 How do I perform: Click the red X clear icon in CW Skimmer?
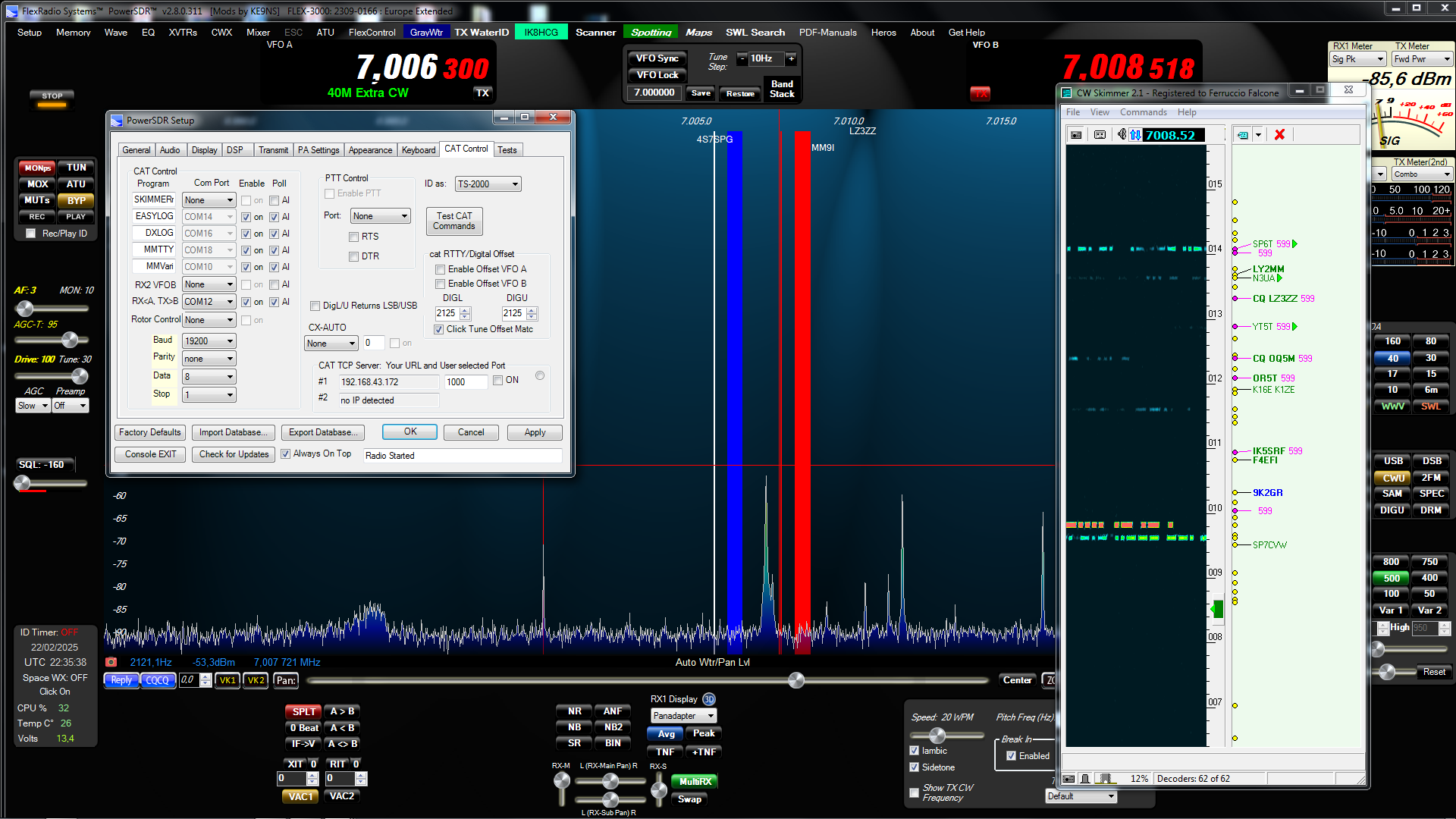(1279, 135)
